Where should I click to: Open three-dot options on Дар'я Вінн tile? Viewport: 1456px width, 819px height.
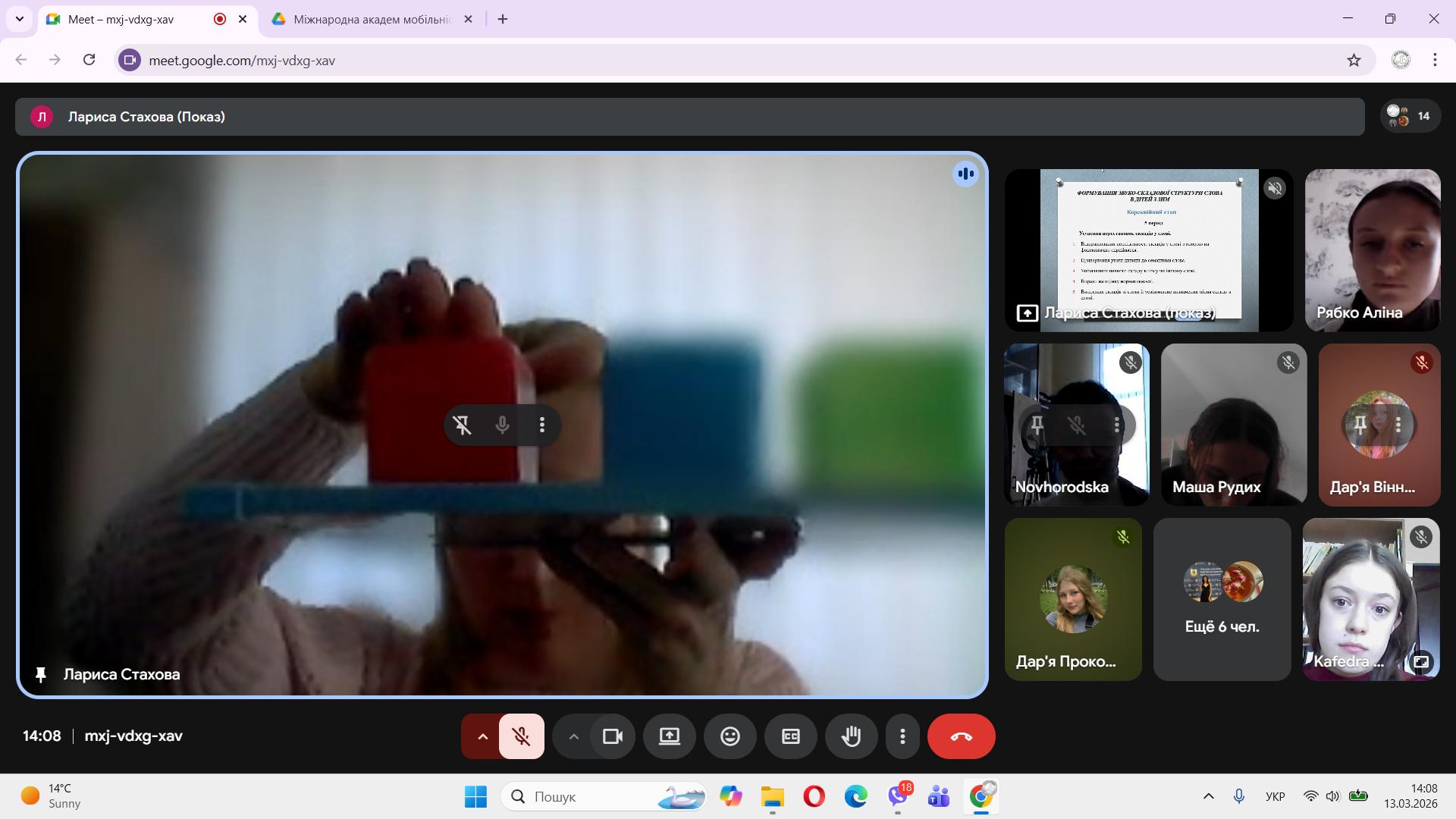coord(1398,425)
